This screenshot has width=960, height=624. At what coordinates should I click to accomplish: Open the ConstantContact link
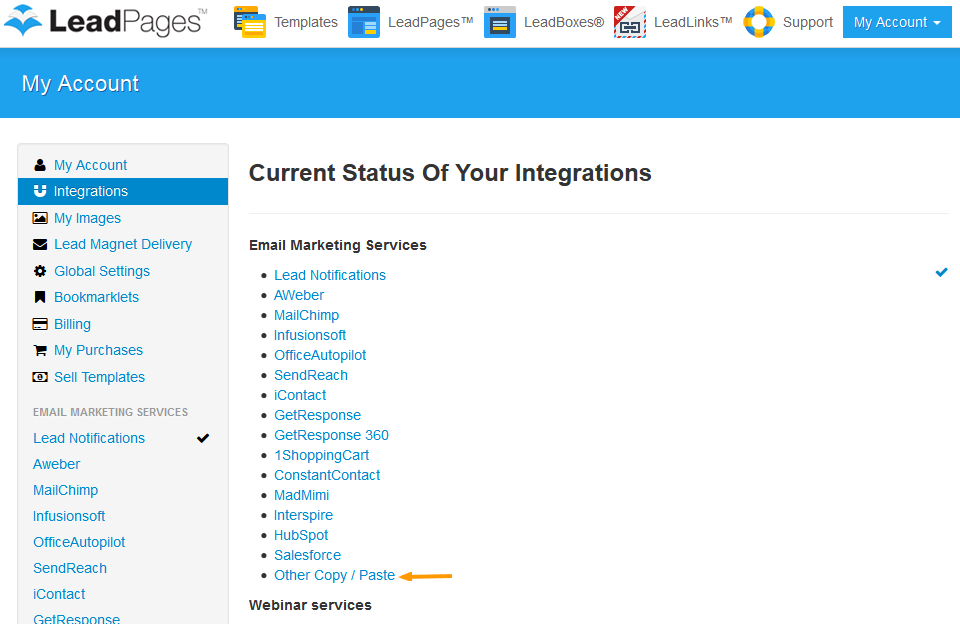click(327, 475)
